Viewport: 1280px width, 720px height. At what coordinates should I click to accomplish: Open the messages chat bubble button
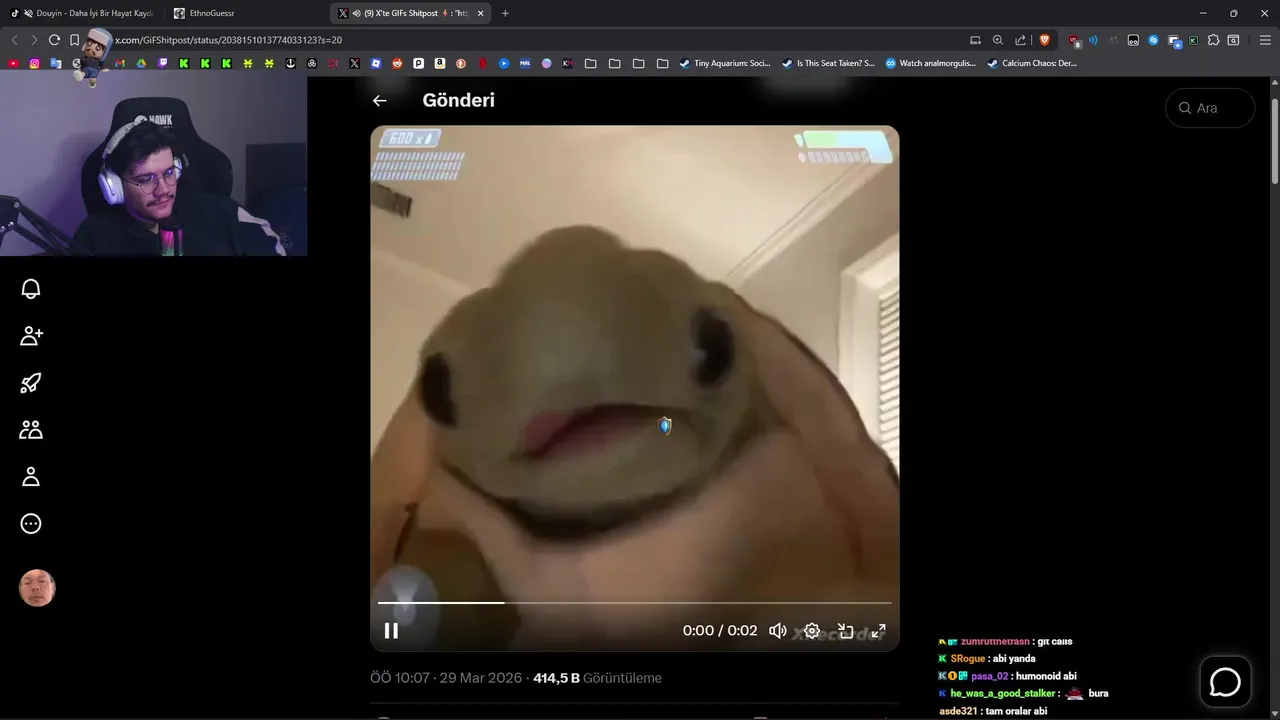click(x=1225, y=682)
